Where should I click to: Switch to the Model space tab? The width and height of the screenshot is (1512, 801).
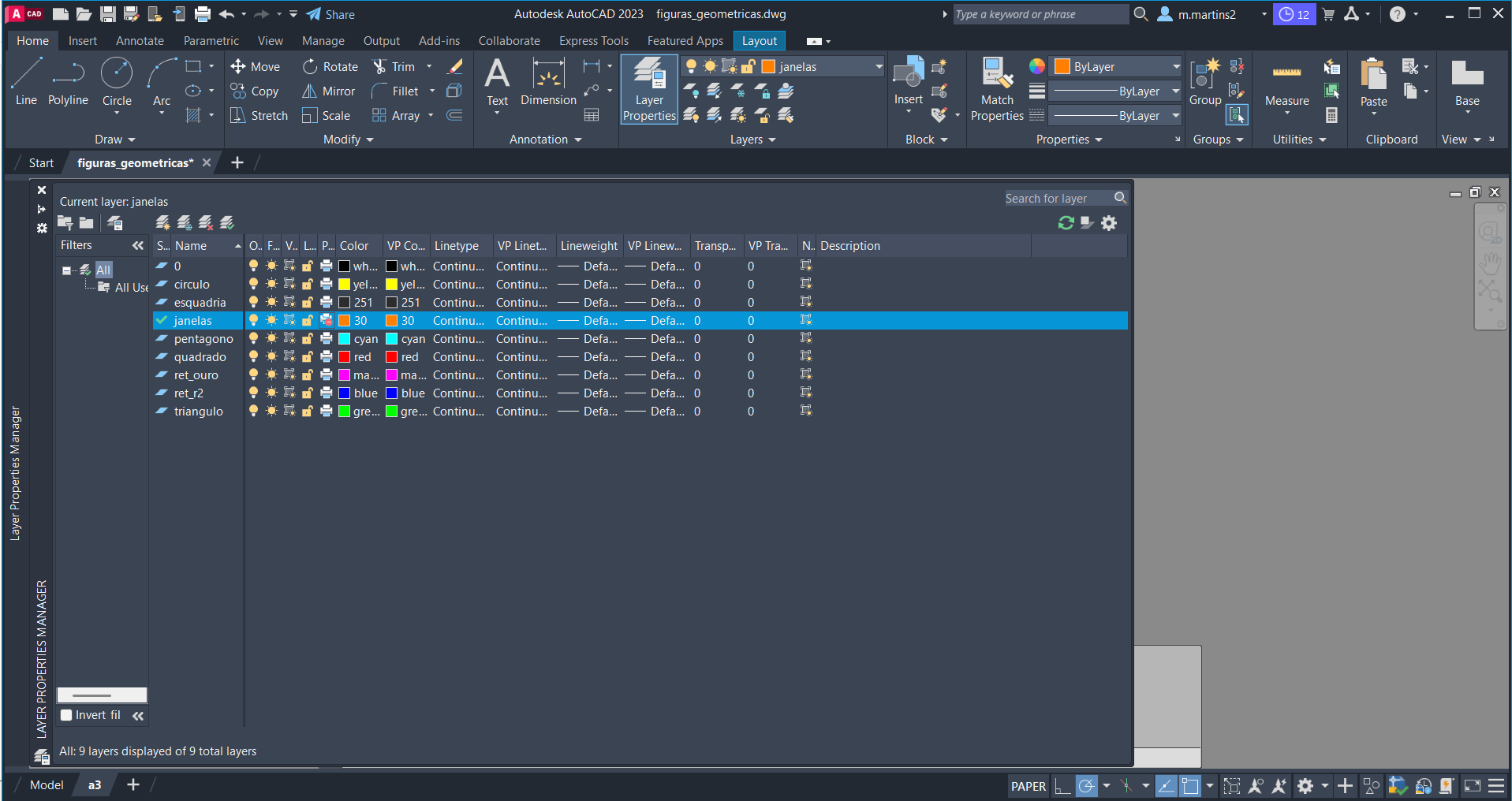click(x=47, y=785)
